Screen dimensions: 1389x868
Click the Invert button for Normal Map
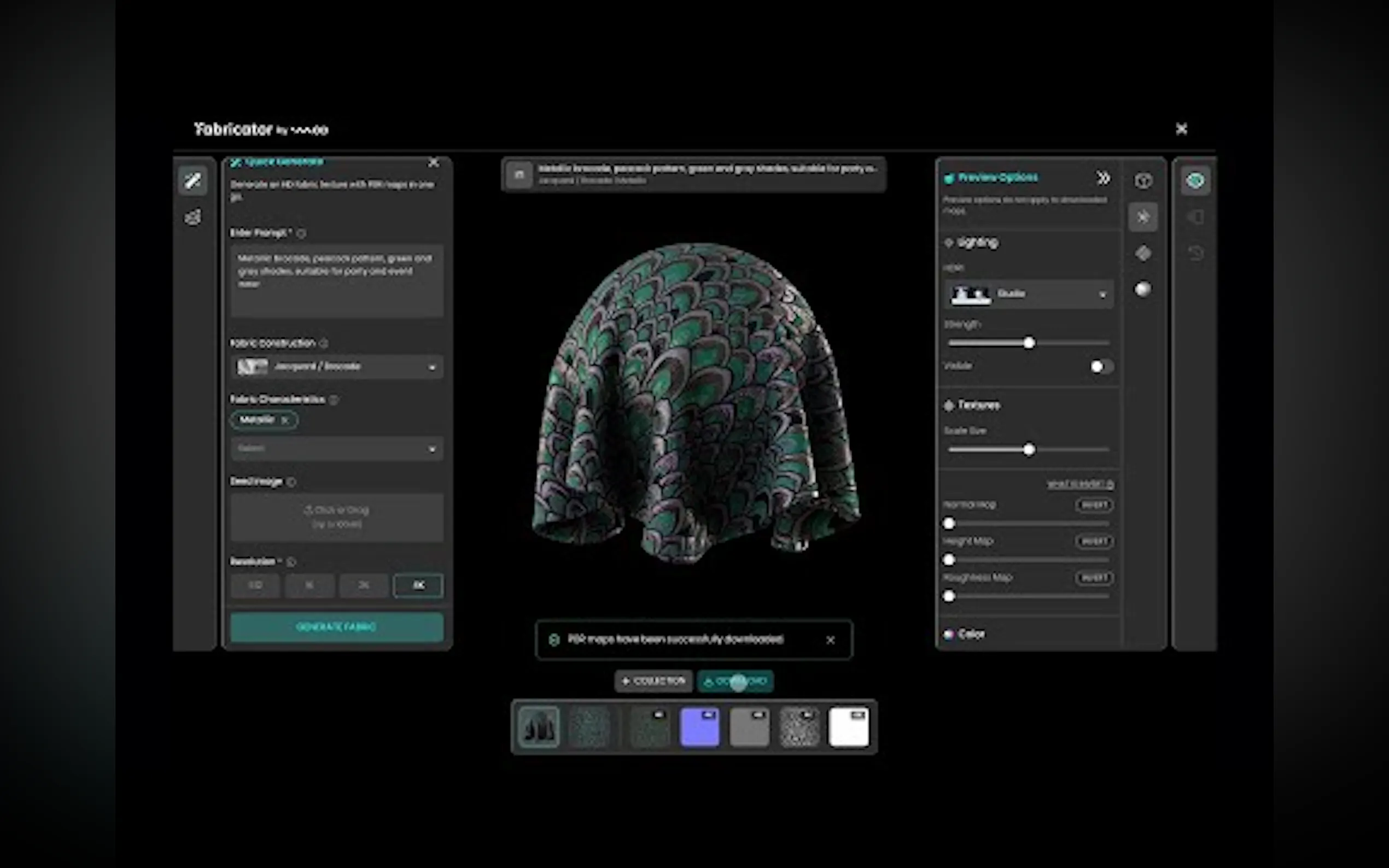click(x=1094, y=505)
